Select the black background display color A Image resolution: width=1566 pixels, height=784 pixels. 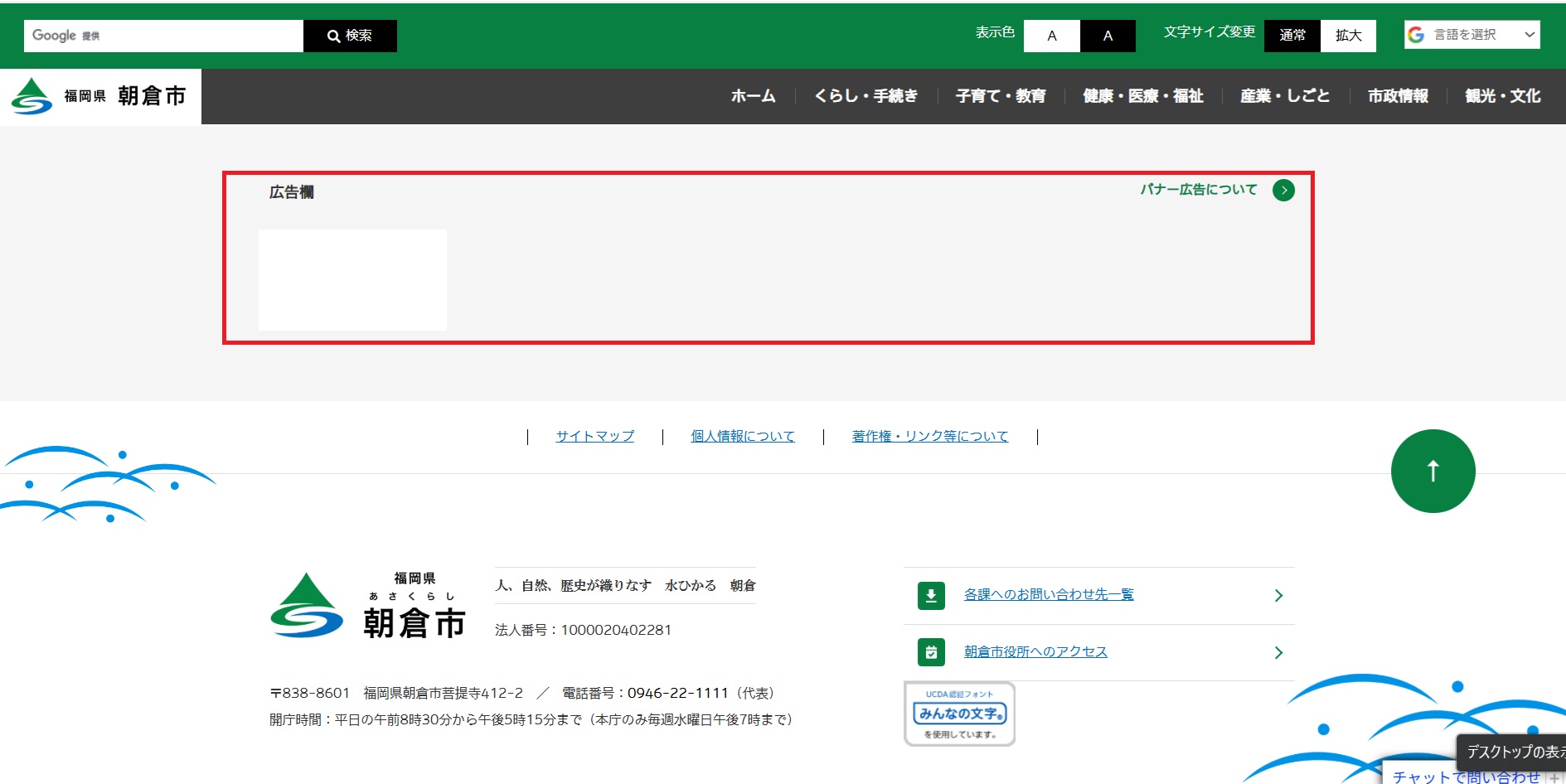pos(1108,36)
